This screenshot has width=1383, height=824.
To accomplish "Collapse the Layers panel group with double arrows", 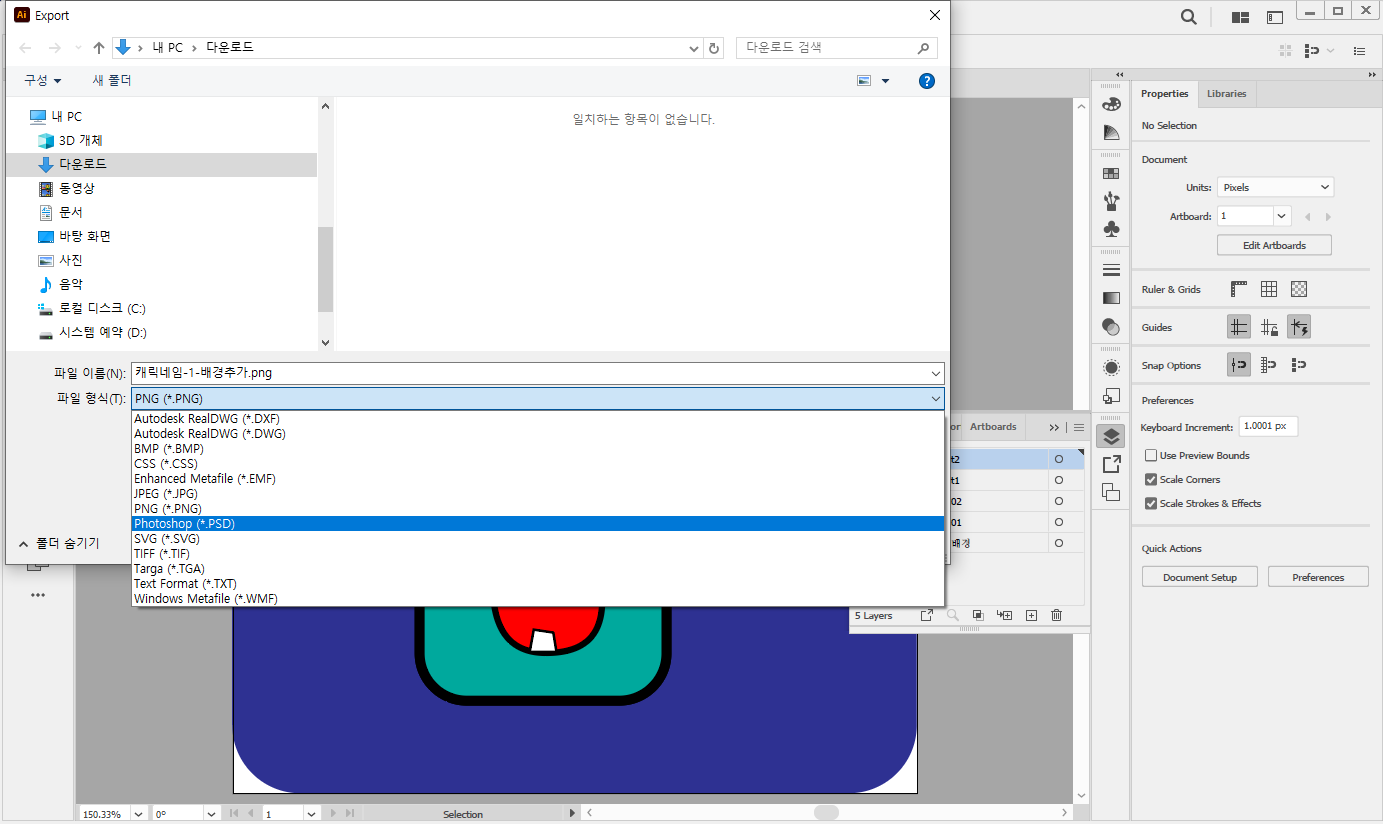I will [1054, 427].
